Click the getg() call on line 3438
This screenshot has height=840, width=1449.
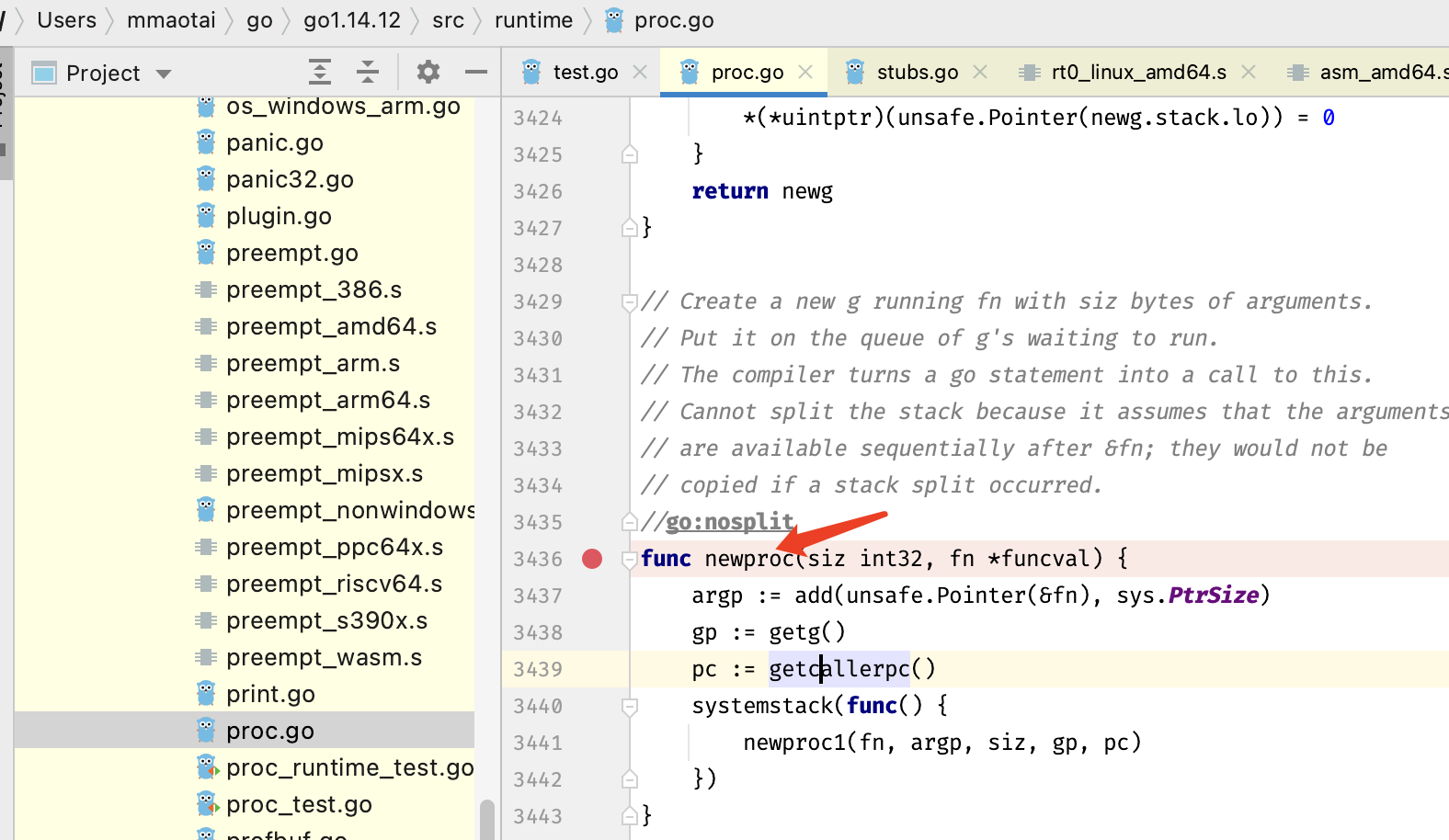point(807,632)
